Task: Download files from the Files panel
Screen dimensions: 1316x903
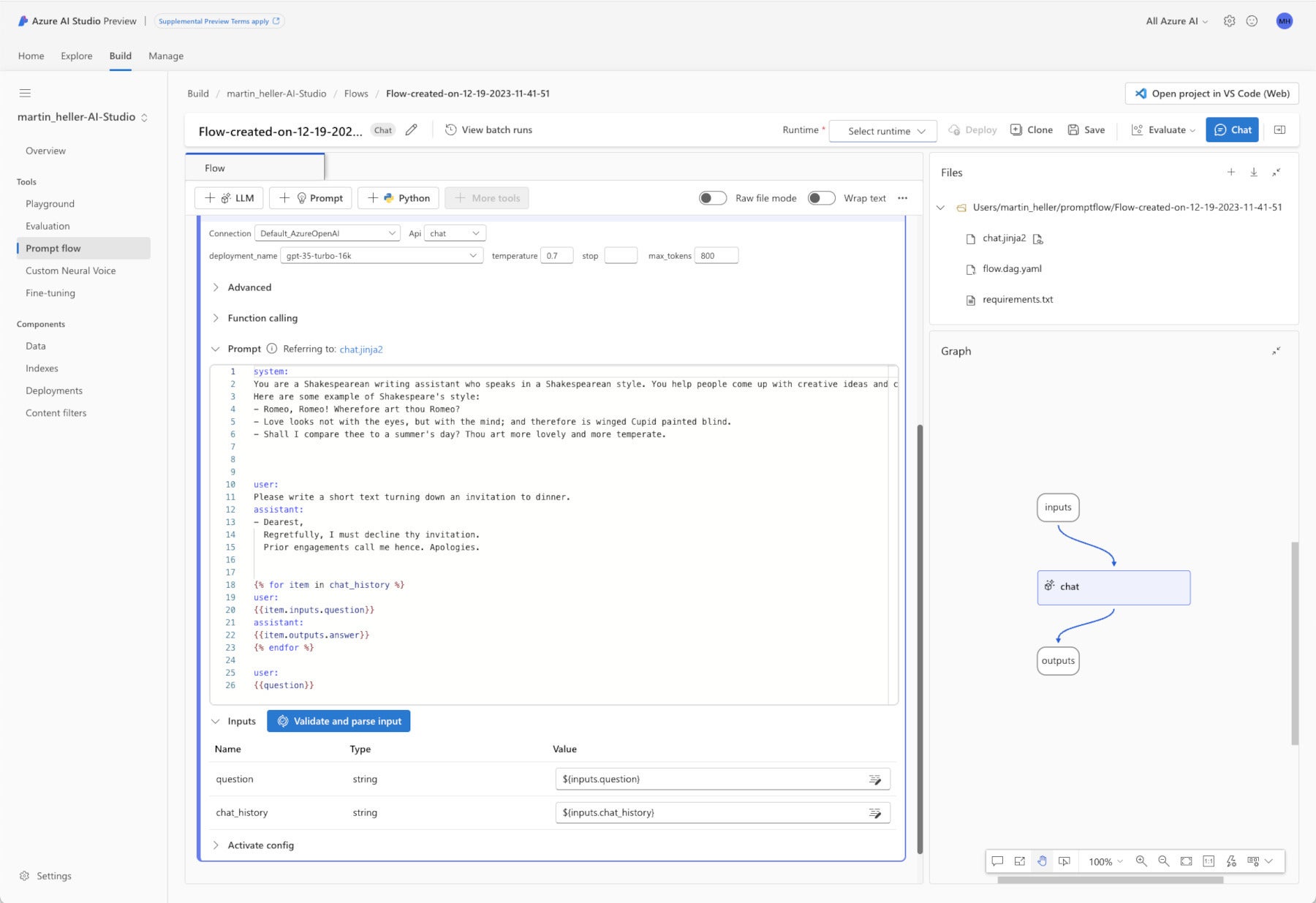Action: tap(1254, 173)
